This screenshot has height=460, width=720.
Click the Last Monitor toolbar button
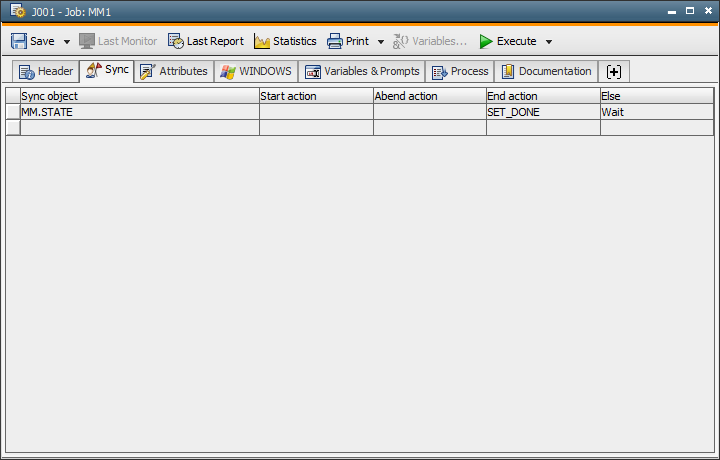click(118, 41)
